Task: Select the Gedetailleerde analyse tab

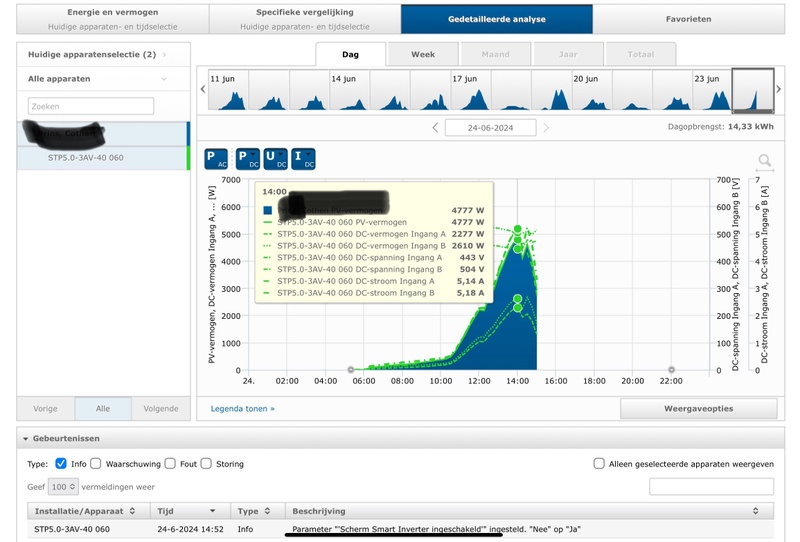Action: click(x=497, y=19)
